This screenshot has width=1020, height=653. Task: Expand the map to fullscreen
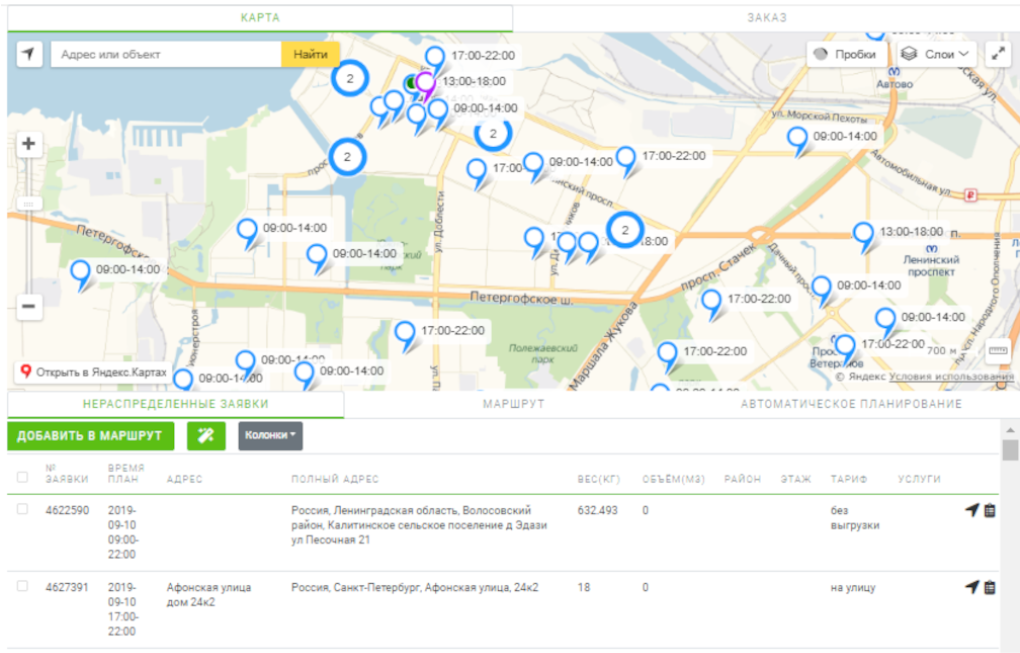(x=998, y=54)
